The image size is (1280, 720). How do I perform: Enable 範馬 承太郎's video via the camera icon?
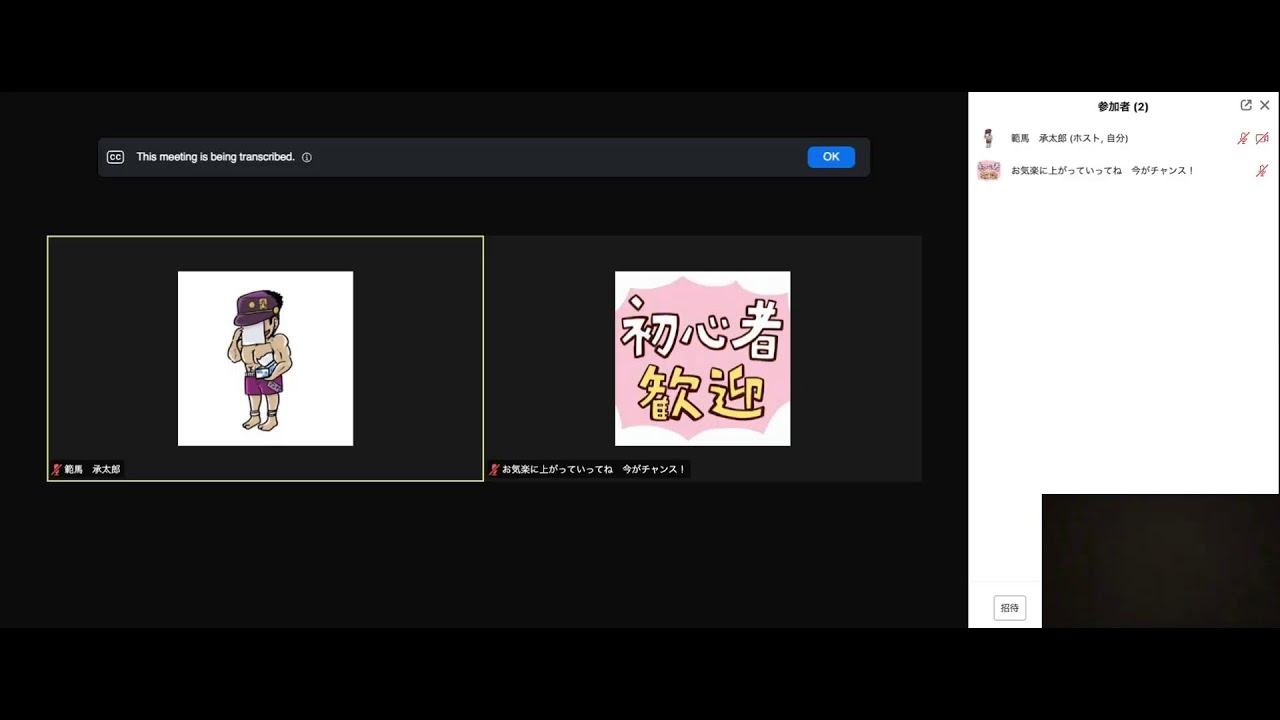(x=1262, y=138)
